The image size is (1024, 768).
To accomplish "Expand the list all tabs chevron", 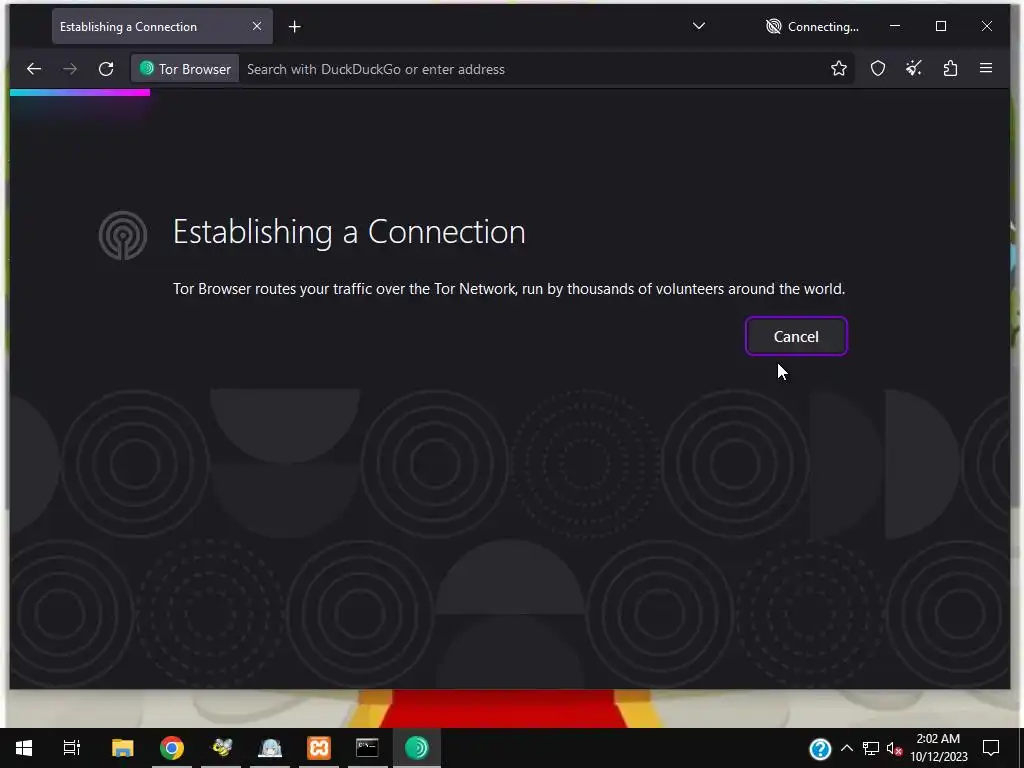I will click(699, 26).
